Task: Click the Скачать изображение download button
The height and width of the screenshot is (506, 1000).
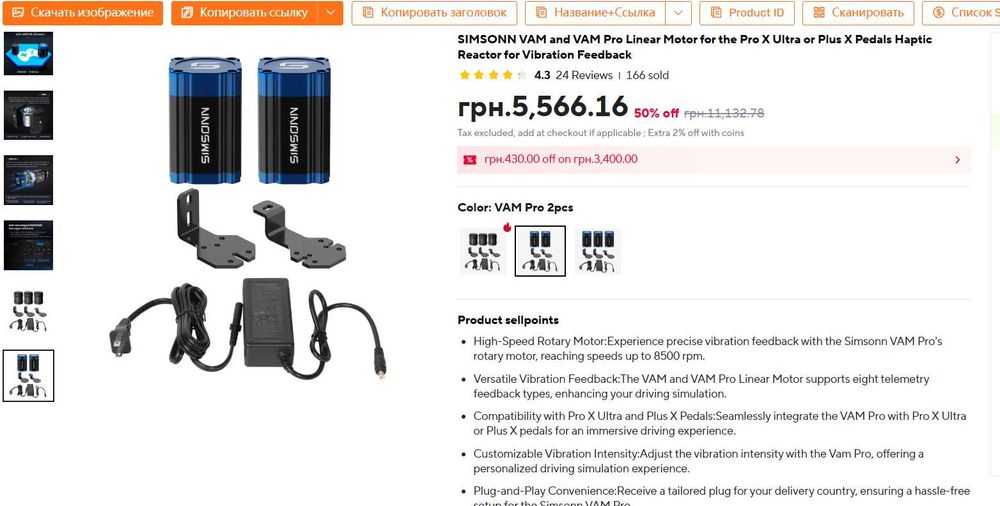Action: point(82,13)
